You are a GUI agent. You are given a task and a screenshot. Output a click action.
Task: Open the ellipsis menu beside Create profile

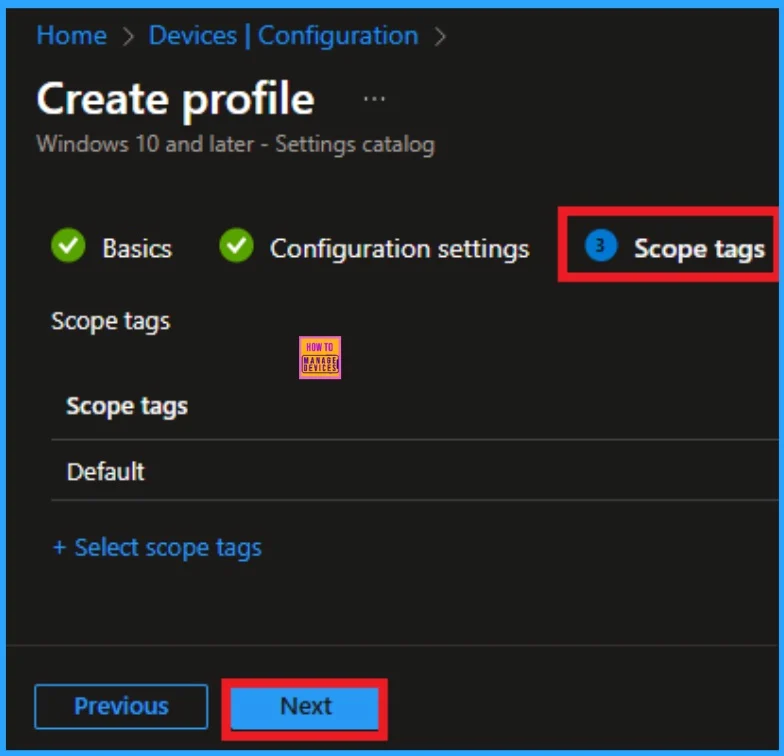374,99
